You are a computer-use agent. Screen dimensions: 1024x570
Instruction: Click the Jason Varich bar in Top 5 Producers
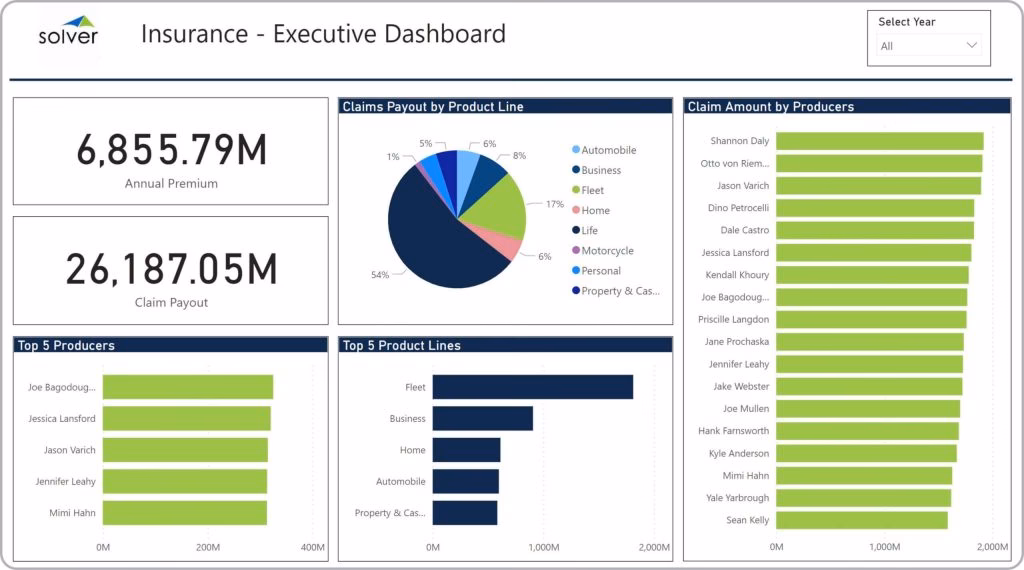pos(185,450)
